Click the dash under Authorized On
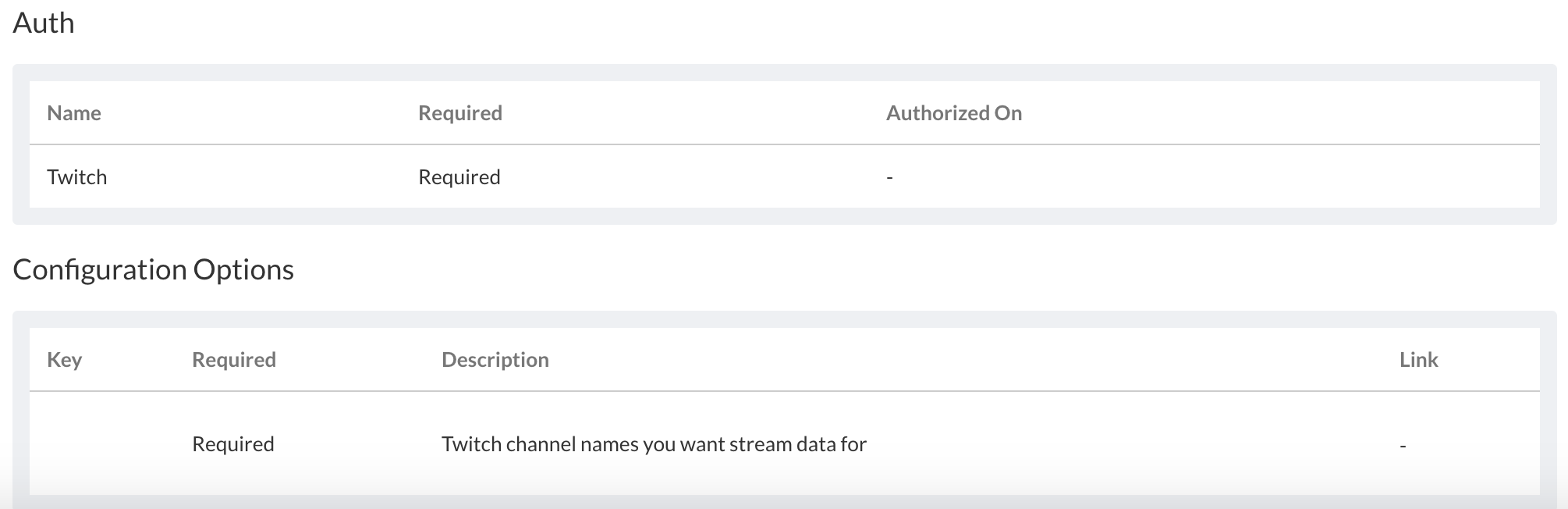This screenshot has width=1568, height=509. tap(889, 178)
